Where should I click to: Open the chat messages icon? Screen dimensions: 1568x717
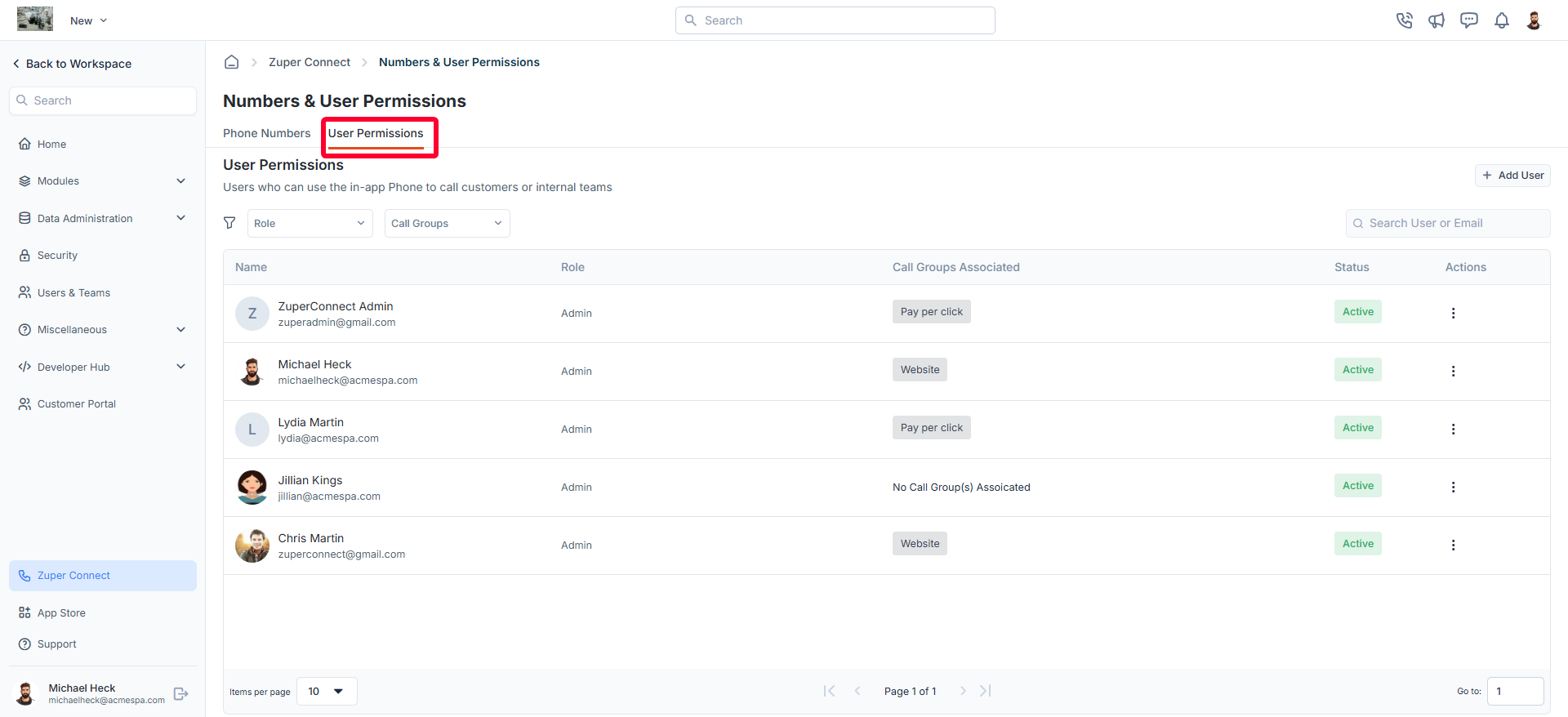pyautogui.click(x=1469, y=20)
